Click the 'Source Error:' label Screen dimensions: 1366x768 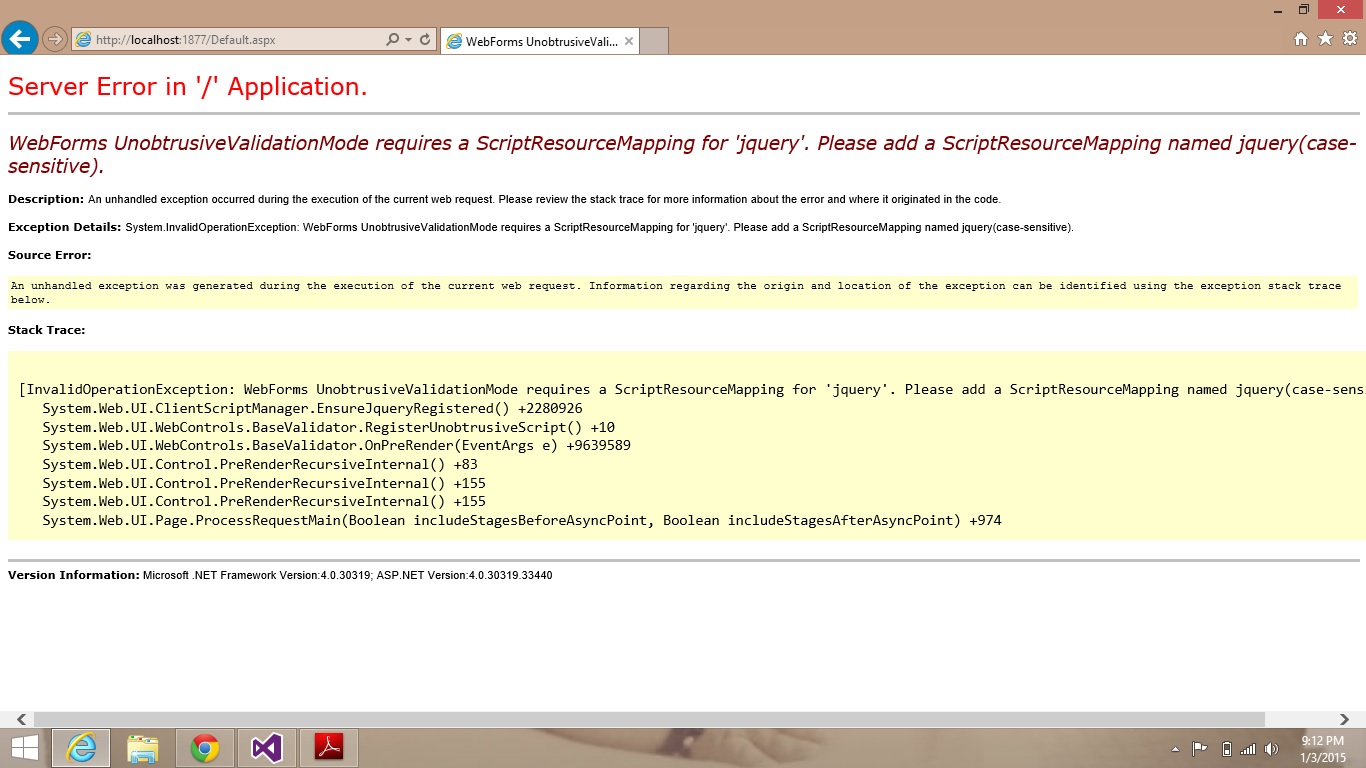pyautogui.click(x=50, y=255)
